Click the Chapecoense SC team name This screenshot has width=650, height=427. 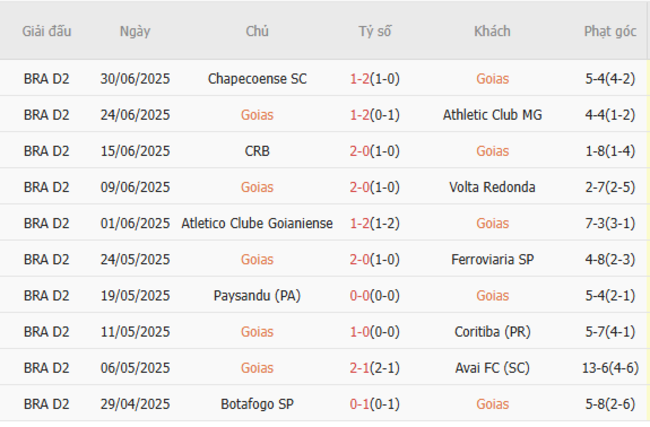coord(257,78)
